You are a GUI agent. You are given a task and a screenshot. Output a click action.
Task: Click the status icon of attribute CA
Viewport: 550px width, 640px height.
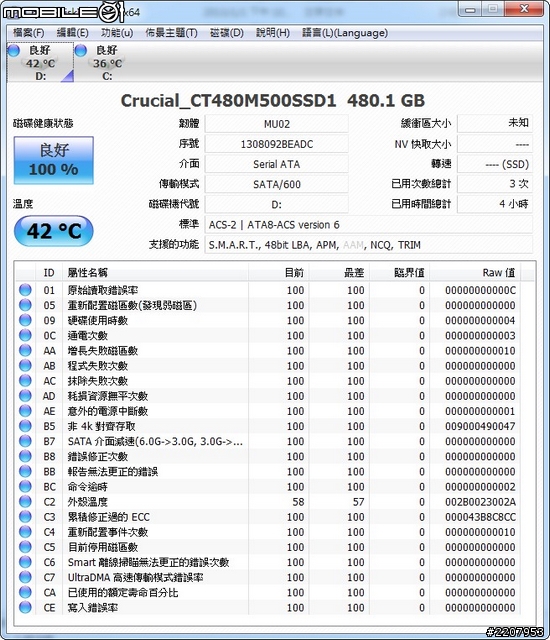[x=25, y=592]
